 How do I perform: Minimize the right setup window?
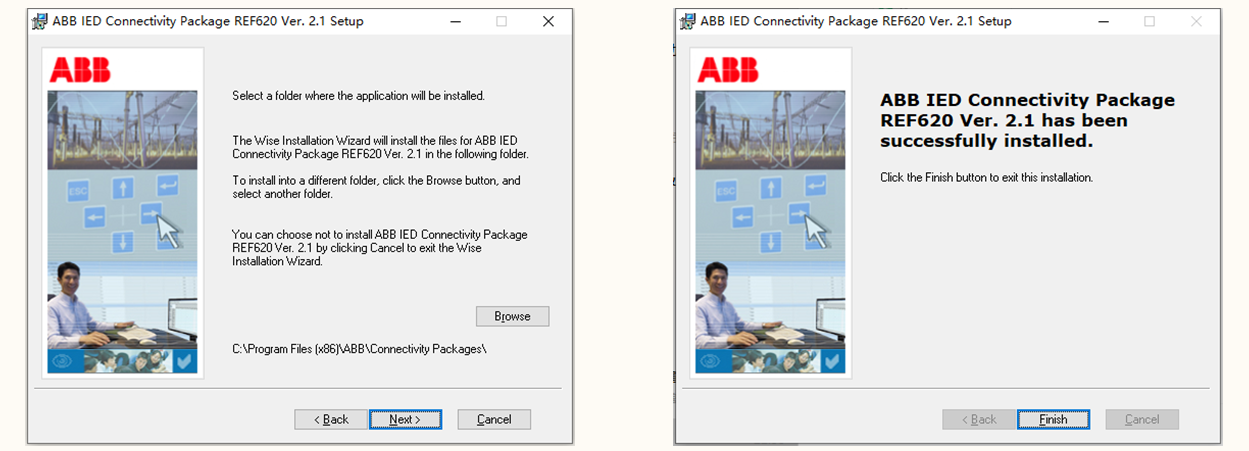click(1104, 21)
